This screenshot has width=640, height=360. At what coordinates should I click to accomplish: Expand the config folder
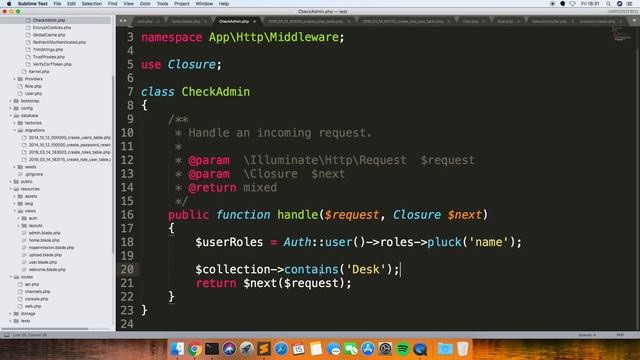(11, 108)
